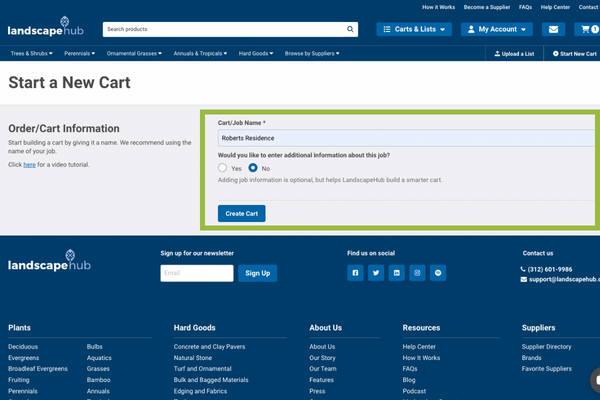Open the Supplier Directory footer link
Image resolution: width=600 pixels, height=400 pixels.
coord(546,346)
